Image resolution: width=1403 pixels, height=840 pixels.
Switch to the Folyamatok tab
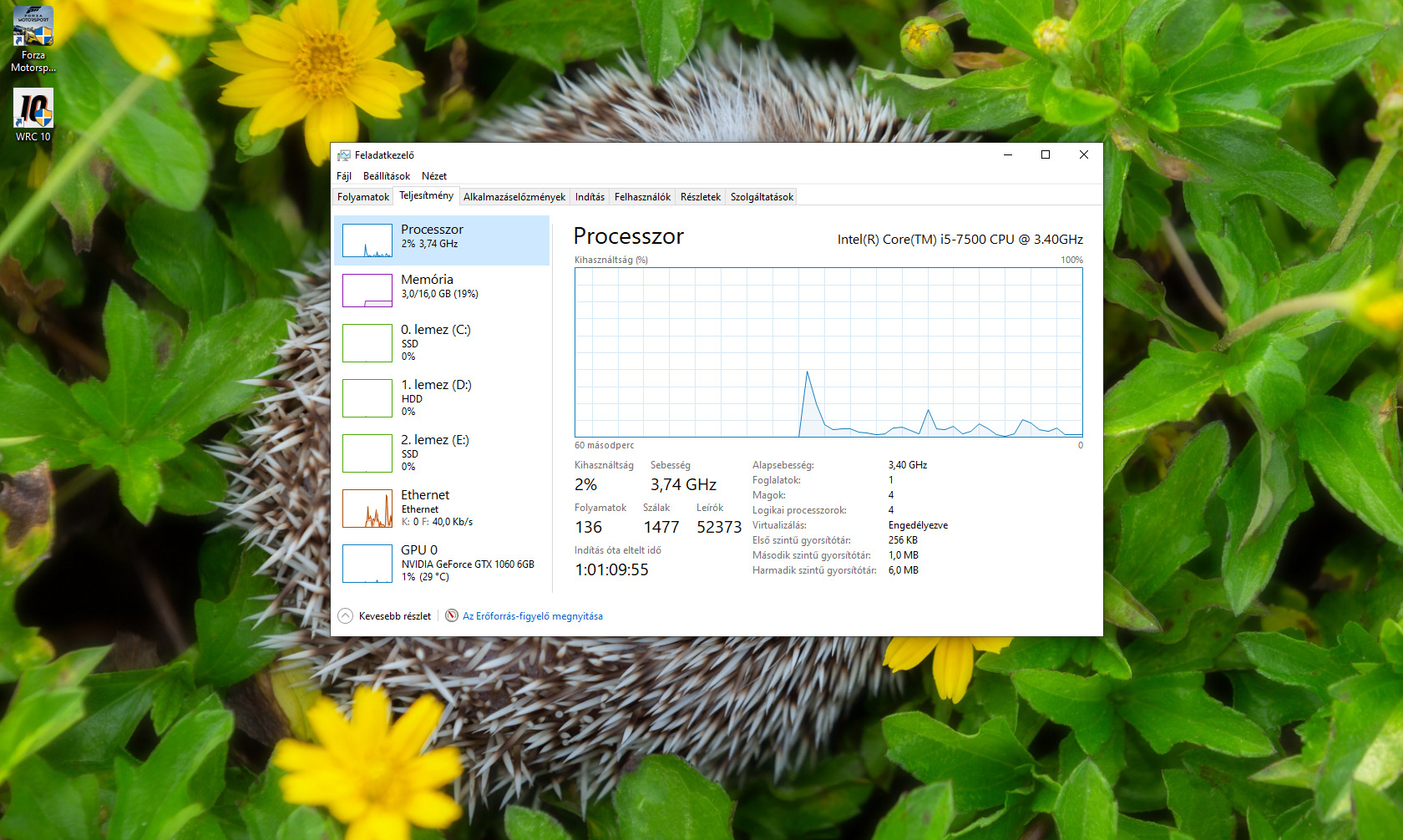[x=363, y=197]
